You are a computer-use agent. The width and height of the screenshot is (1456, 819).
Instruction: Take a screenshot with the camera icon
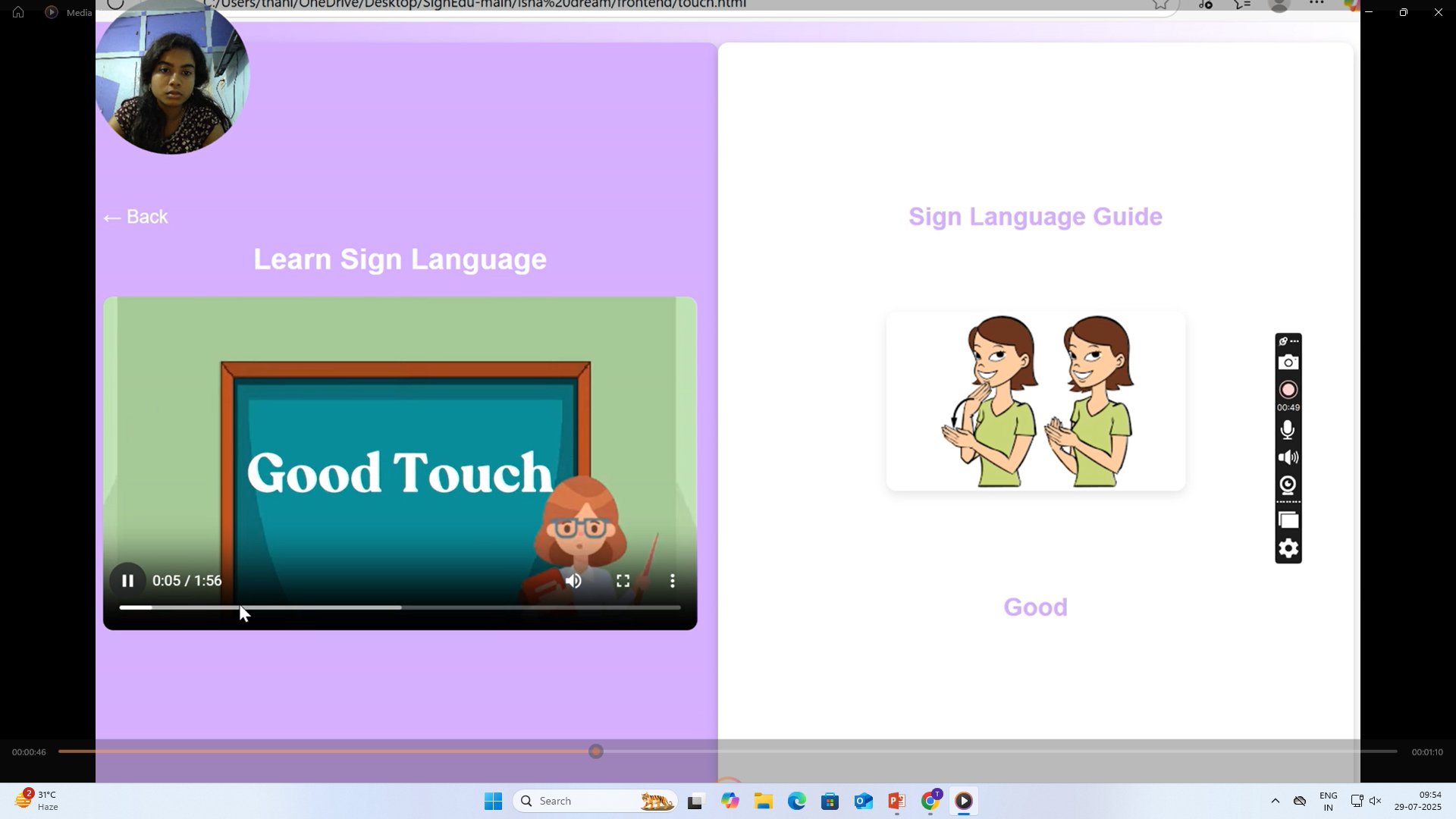click(1288, 362)
